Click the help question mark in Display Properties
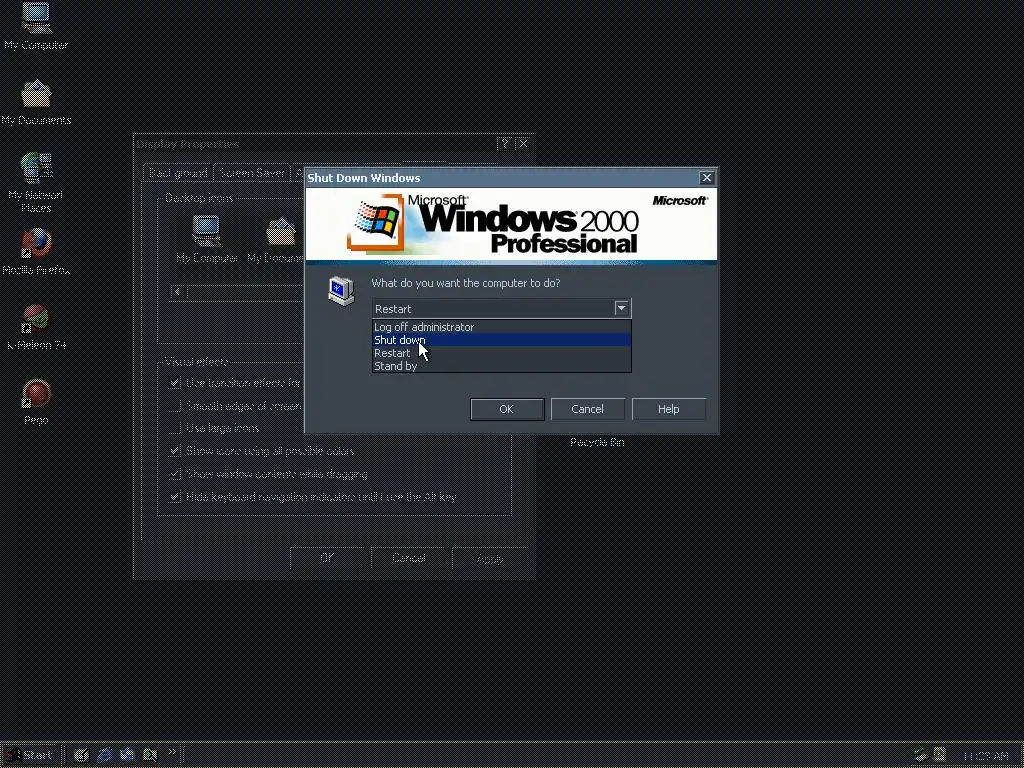Image resolution: width=1024 pixels, height=768 pixels. pyautogui.click(x=504, y=144)
